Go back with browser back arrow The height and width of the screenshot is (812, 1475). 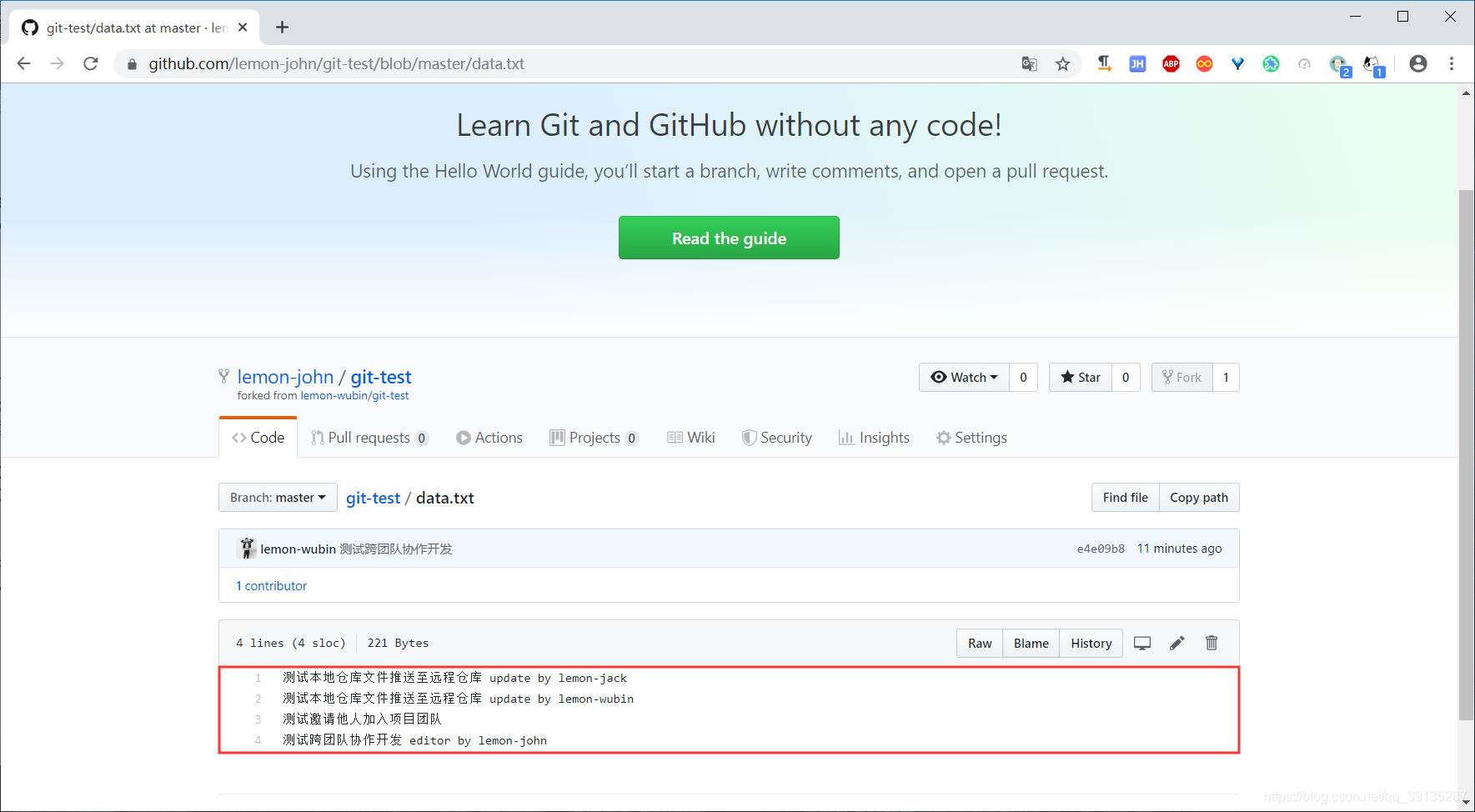pyautogui.click(x=23, y=63)
